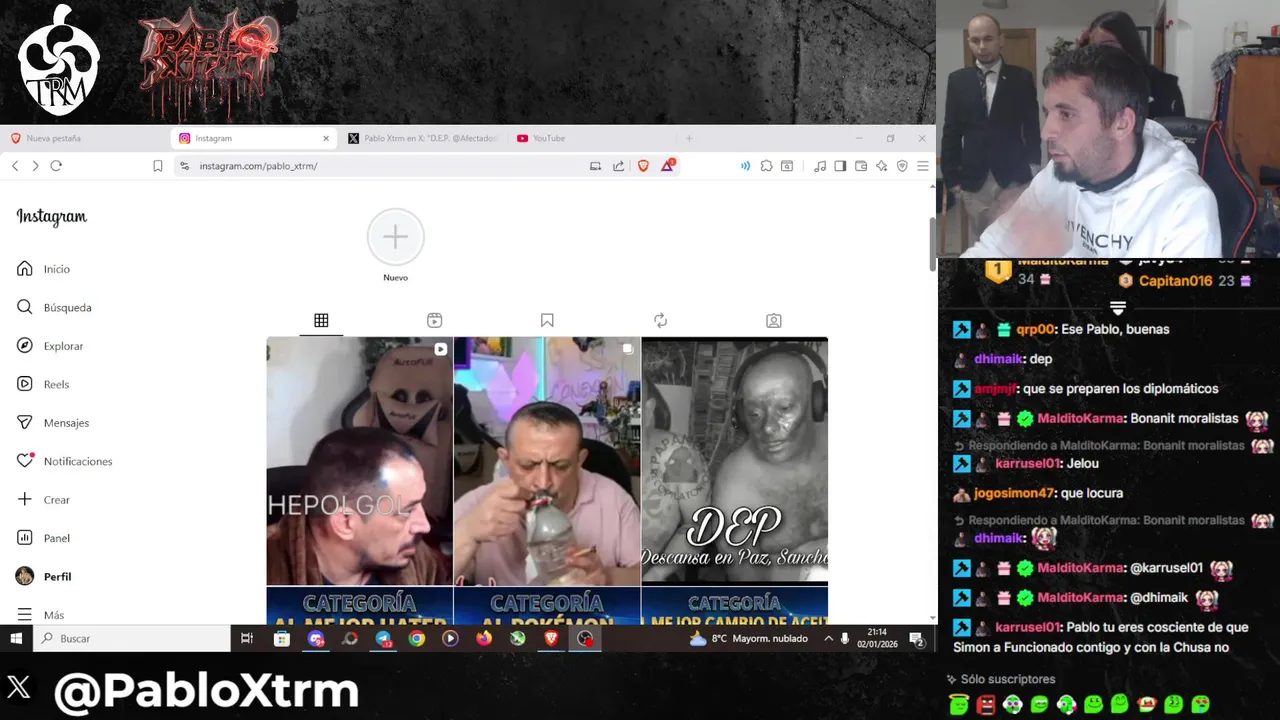This screenshot has height=720, width=1280.
Task: Open a new browser tab
Action: coord(689,138)
